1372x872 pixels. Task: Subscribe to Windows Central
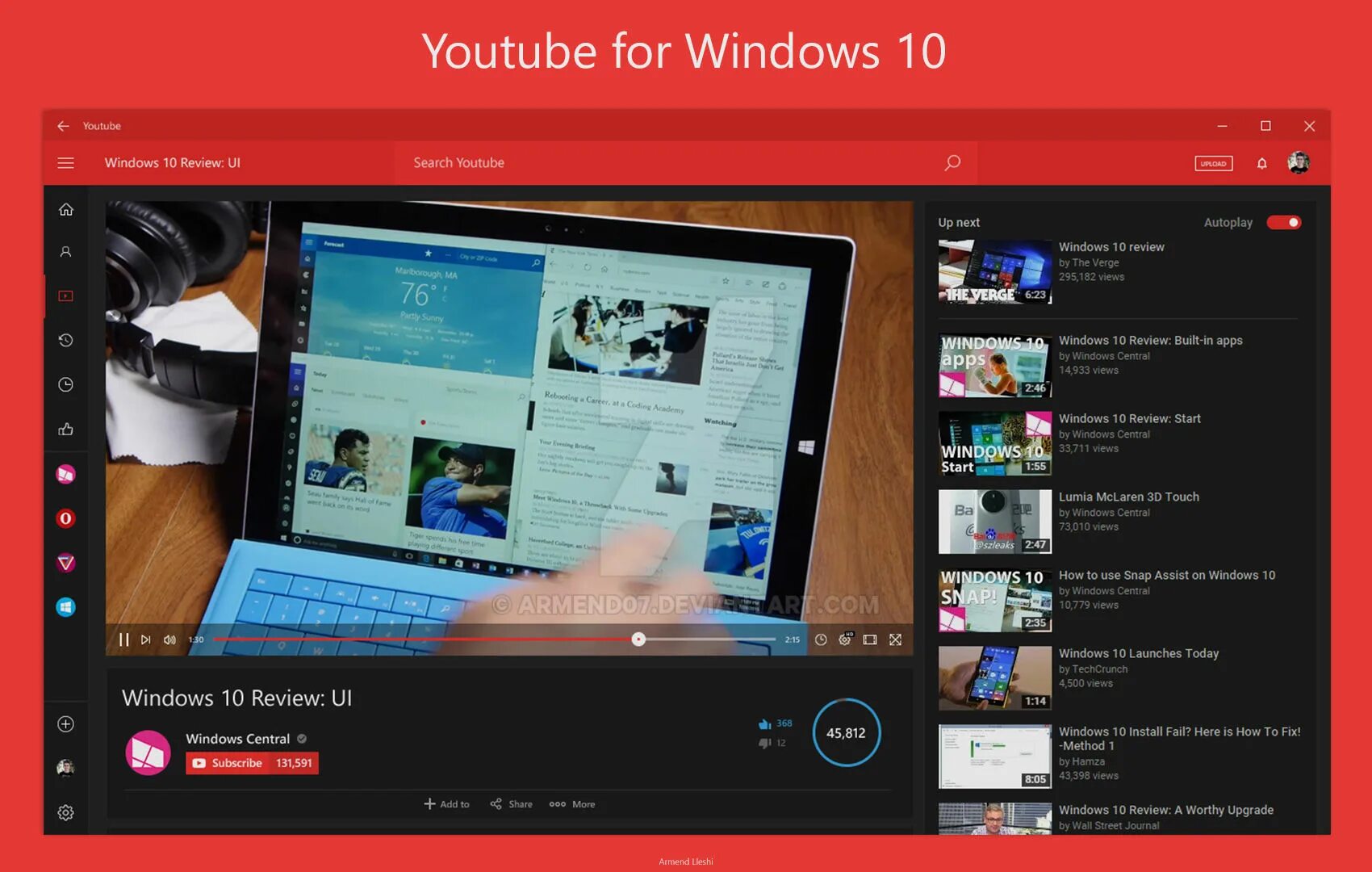click(x=228, y=763)
